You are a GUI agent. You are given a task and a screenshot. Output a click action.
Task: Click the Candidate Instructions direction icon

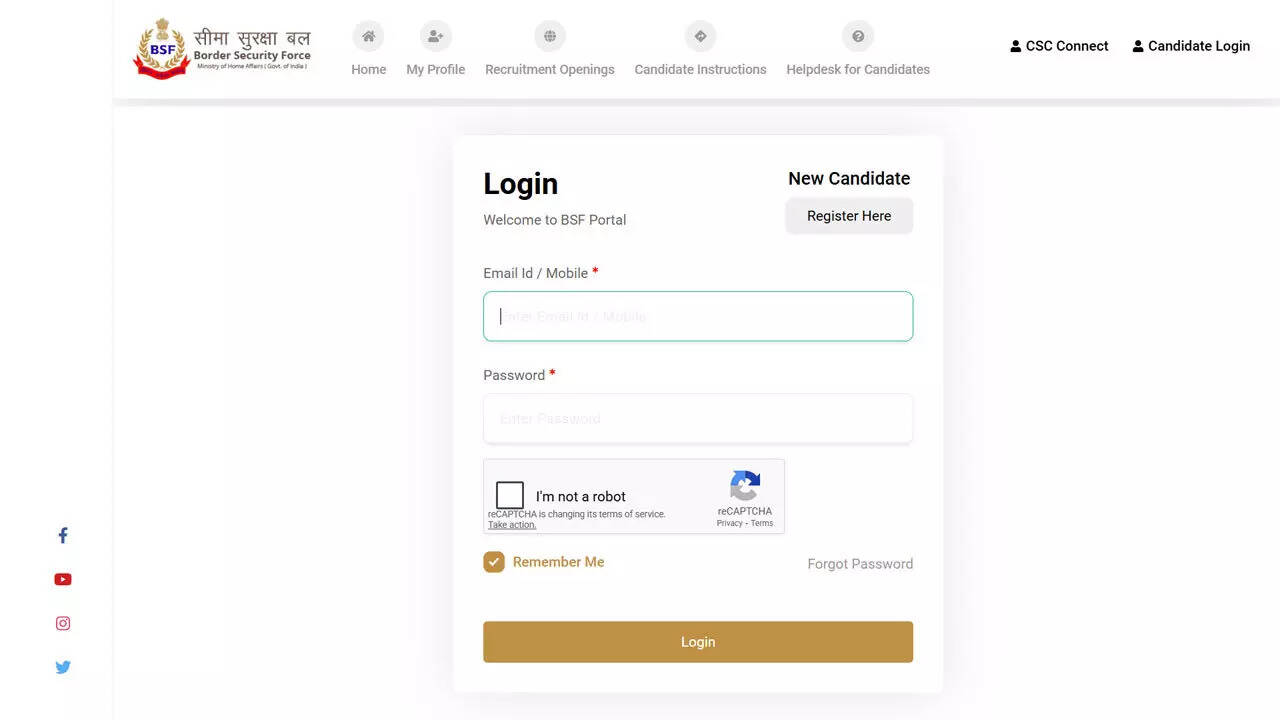pos(700,37)
